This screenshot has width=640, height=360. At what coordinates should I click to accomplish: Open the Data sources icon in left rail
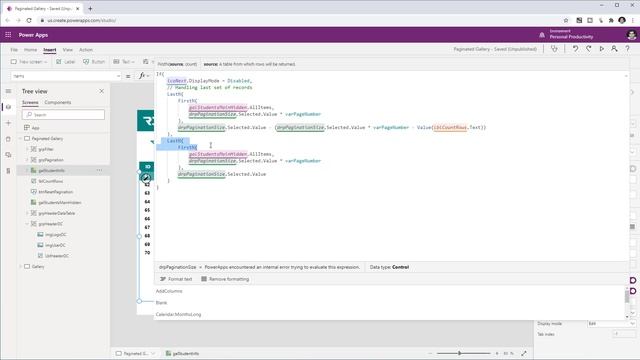tap(9, 139)
